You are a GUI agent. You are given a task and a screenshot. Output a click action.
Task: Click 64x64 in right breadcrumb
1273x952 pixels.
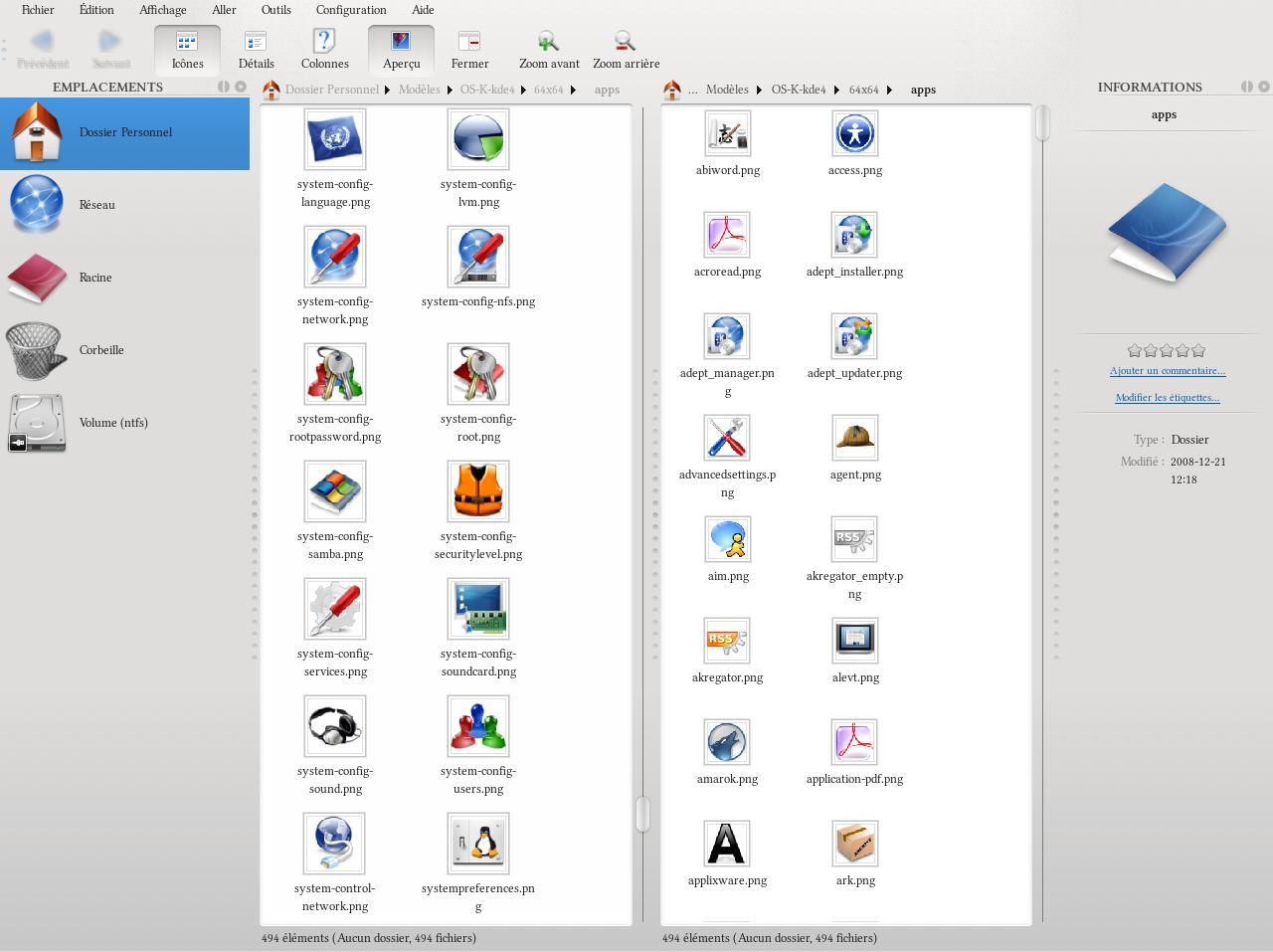(863, 90)
